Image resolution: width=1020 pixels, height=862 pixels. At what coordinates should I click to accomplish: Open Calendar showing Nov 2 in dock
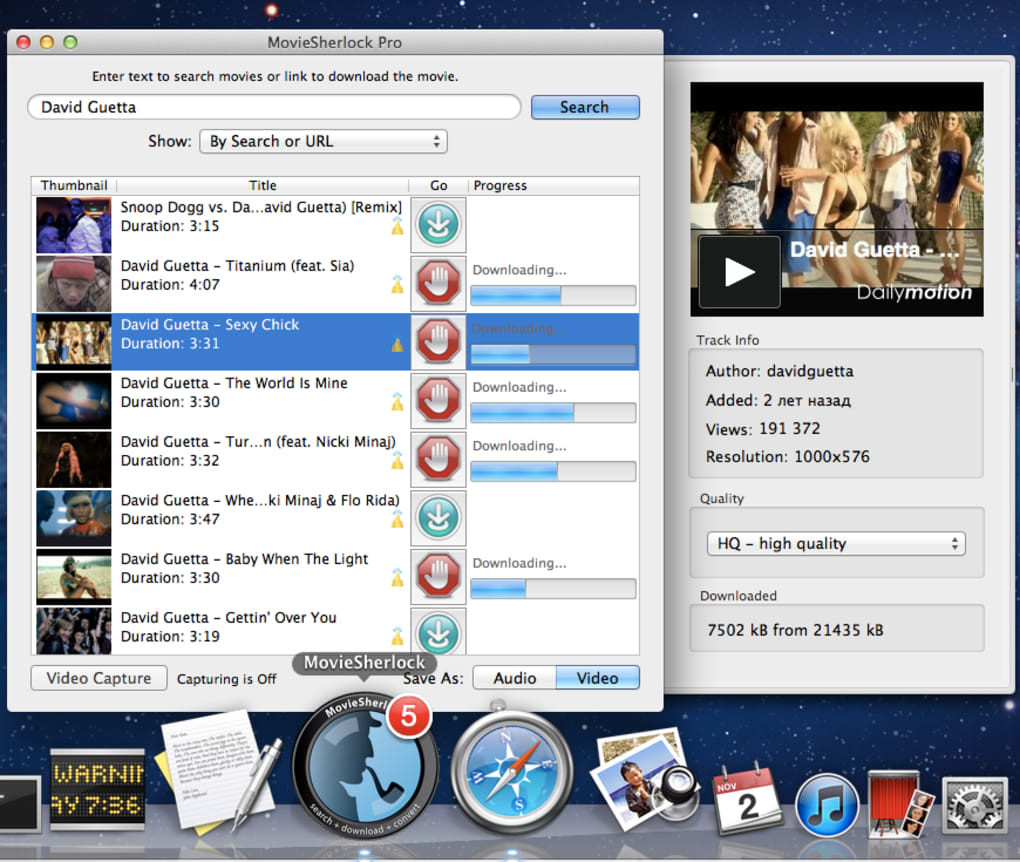(747, 799)
